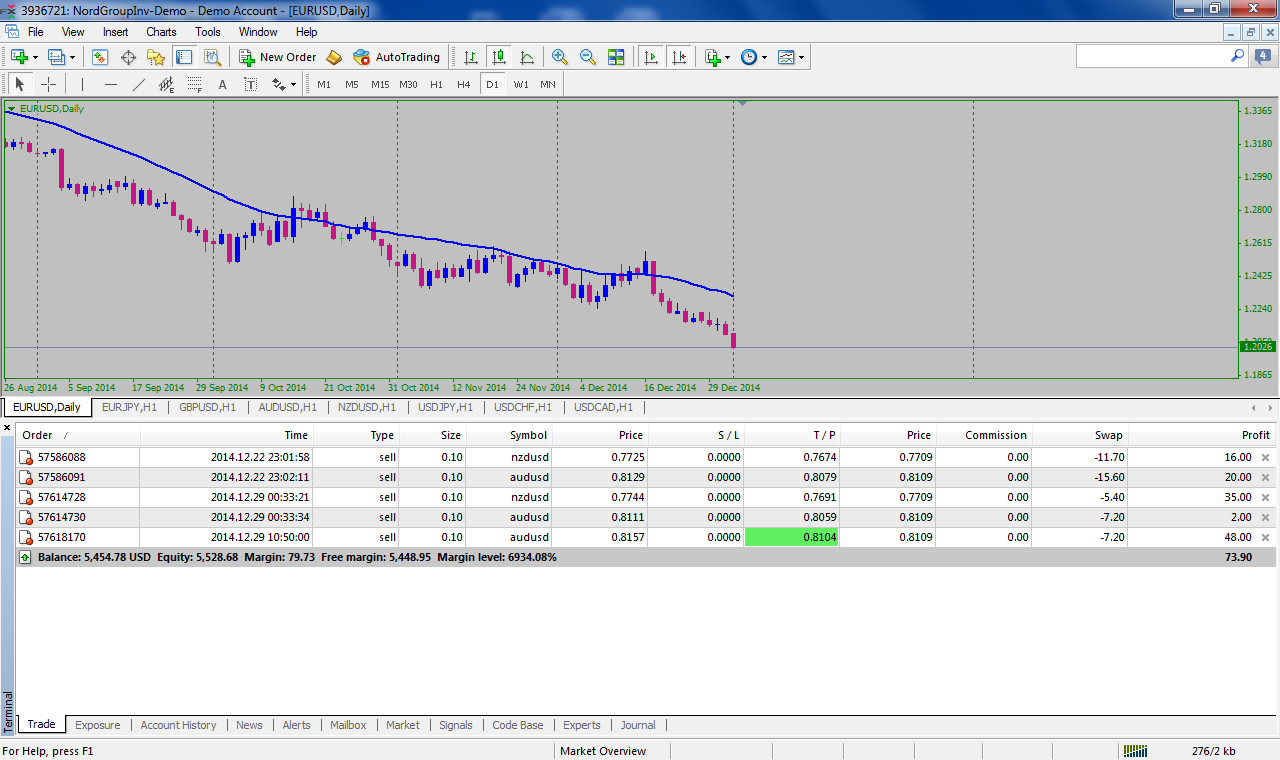Open the Navigator folder-star icon

(x=155, y=57)
